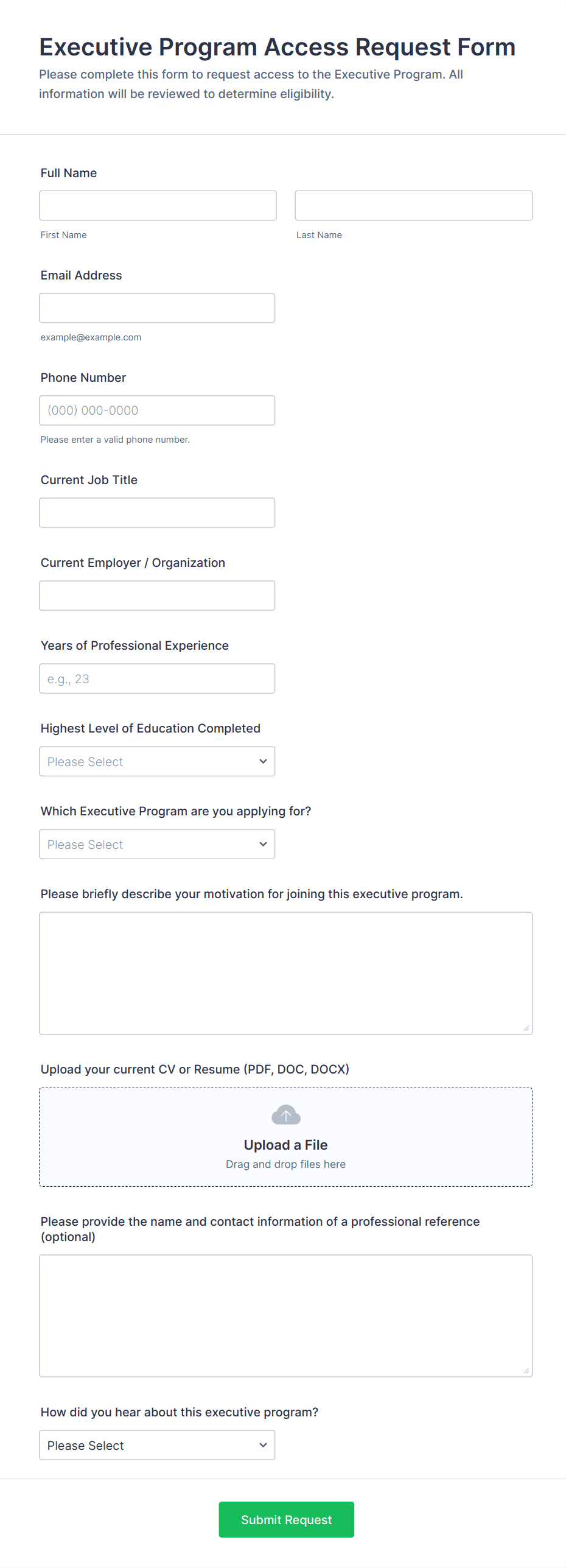Image resolution: width=566 pixels, height=1568 pixels.
Task: Focus the Last Name field
Action: coord(413,205)
